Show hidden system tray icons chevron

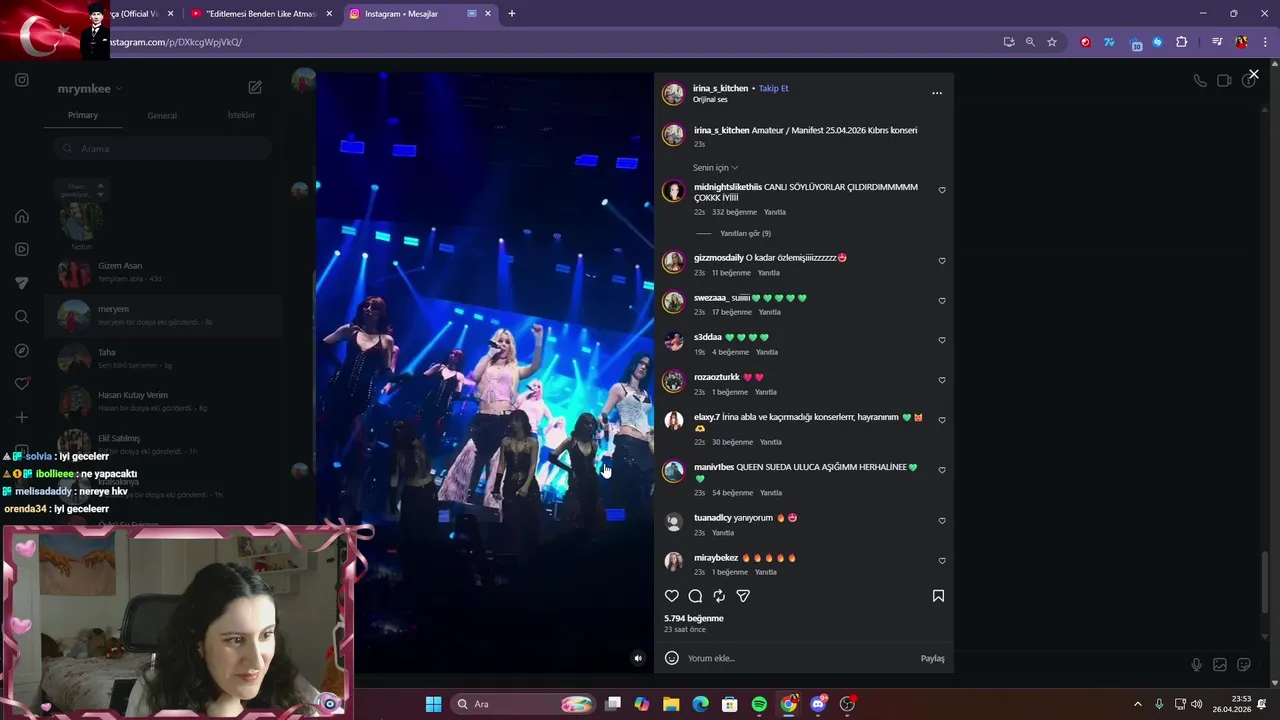[x=1137, y=704]
